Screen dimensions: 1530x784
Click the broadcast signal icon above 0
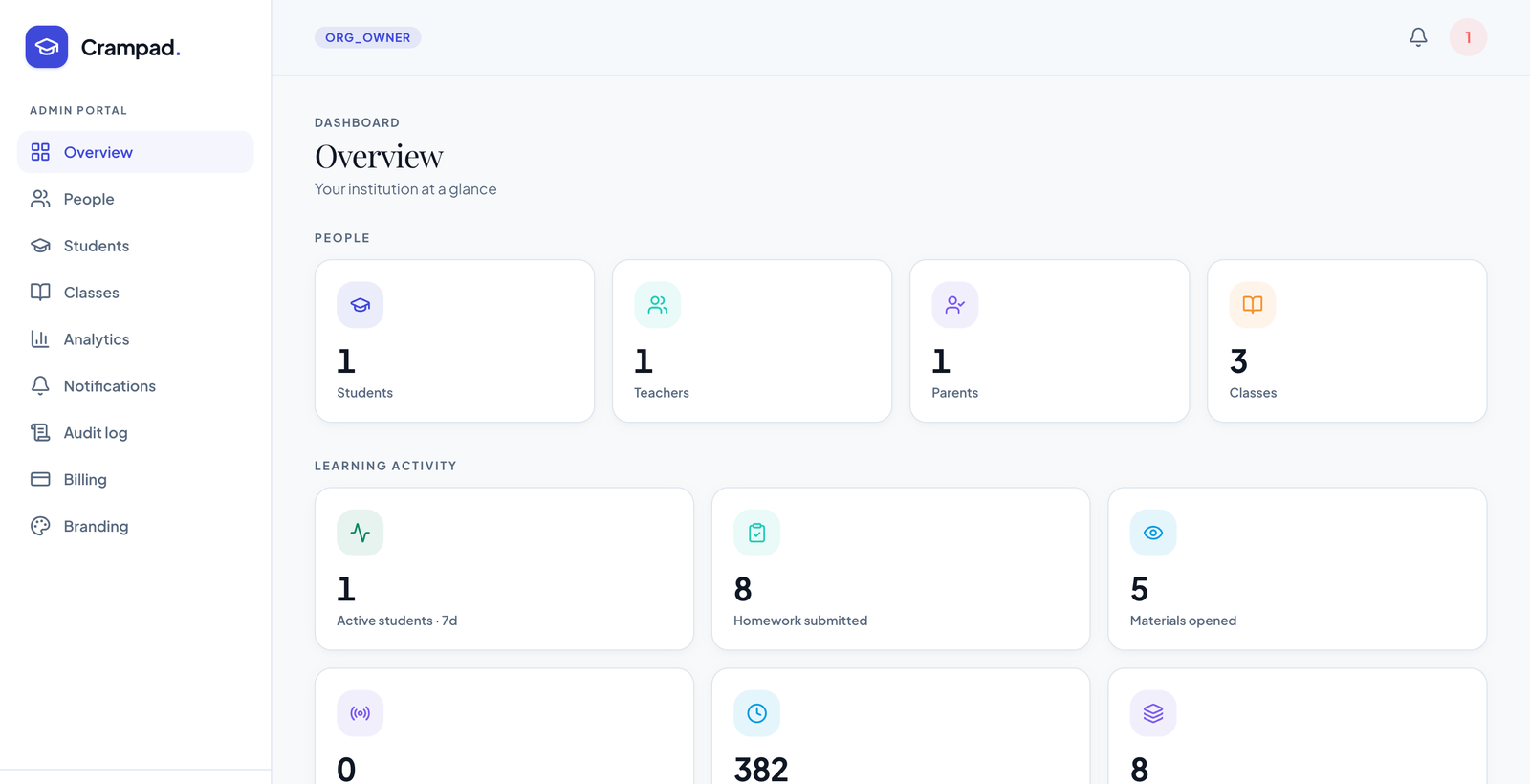coord(361,713)
